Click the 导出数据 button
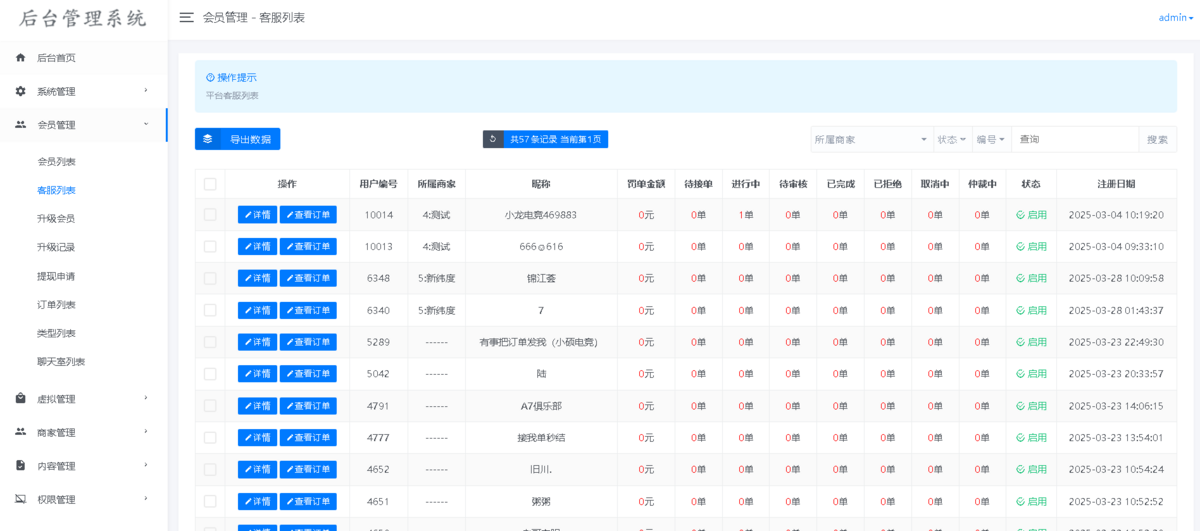The image size is (1200, 531). (x=237, y=139)
